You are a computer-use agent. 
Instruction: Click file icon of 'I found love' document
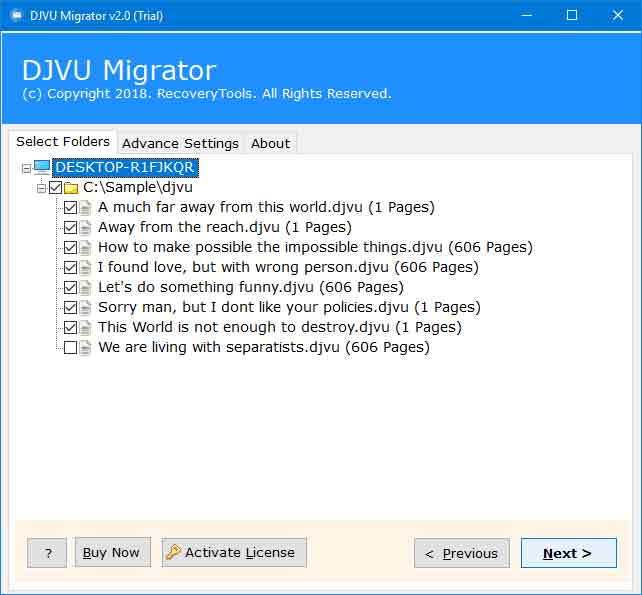pos(86,268)
